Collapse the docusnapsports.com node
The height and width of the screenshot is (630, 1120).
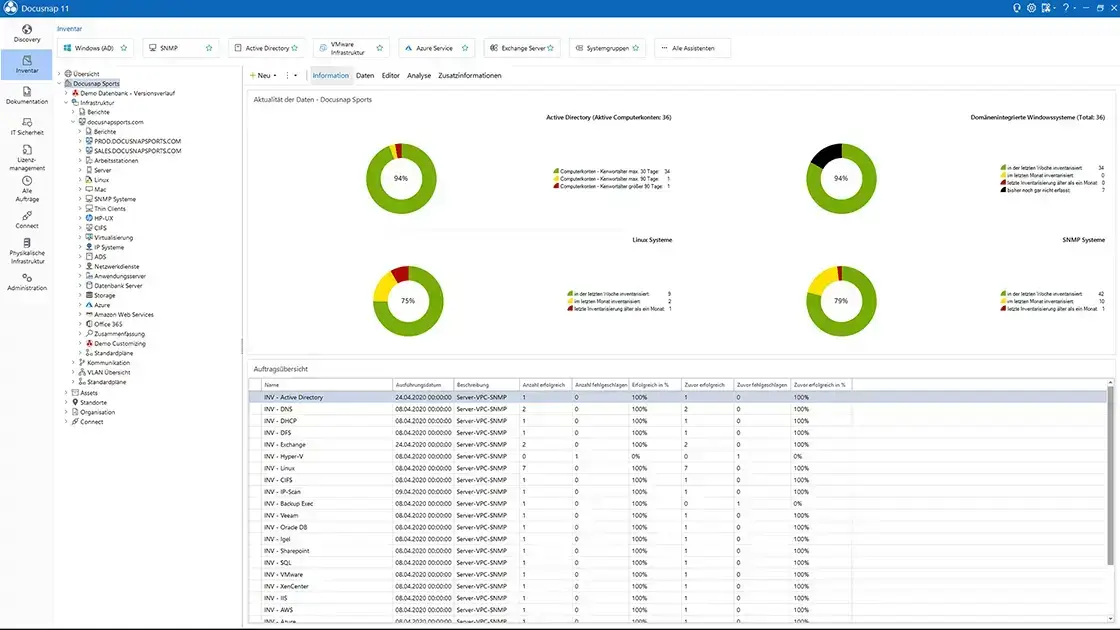[73, 122]
